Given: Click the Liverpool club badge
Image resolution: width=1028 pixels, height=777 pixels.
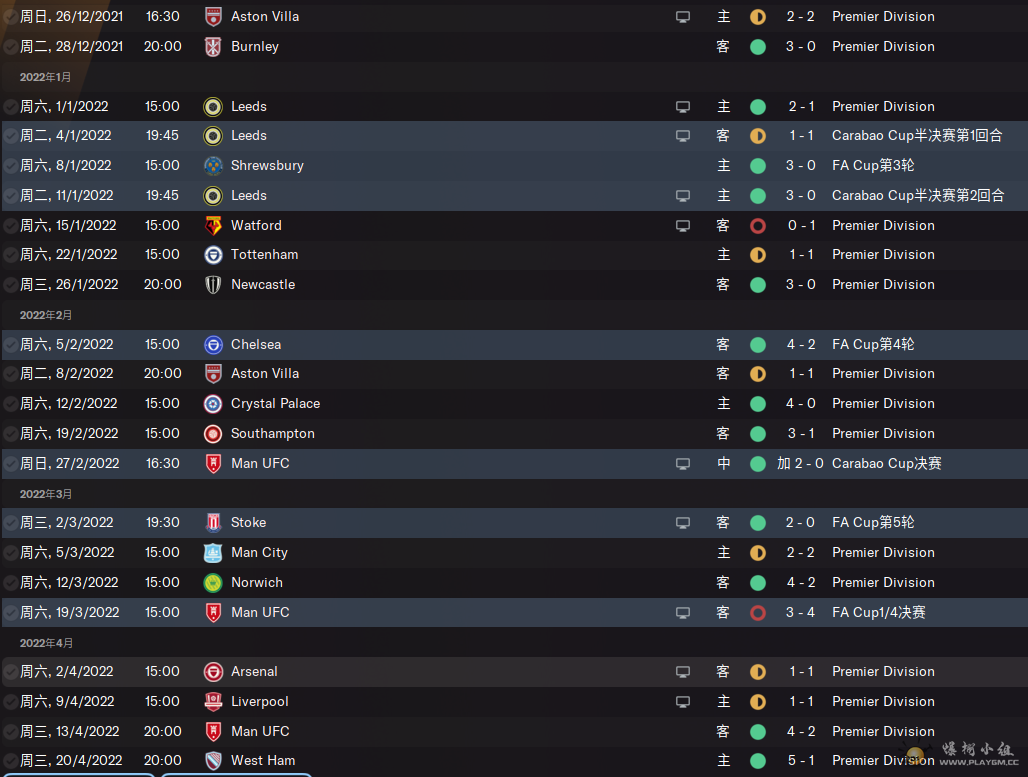Looking at the screenshot, I should (x=213, y=702).
